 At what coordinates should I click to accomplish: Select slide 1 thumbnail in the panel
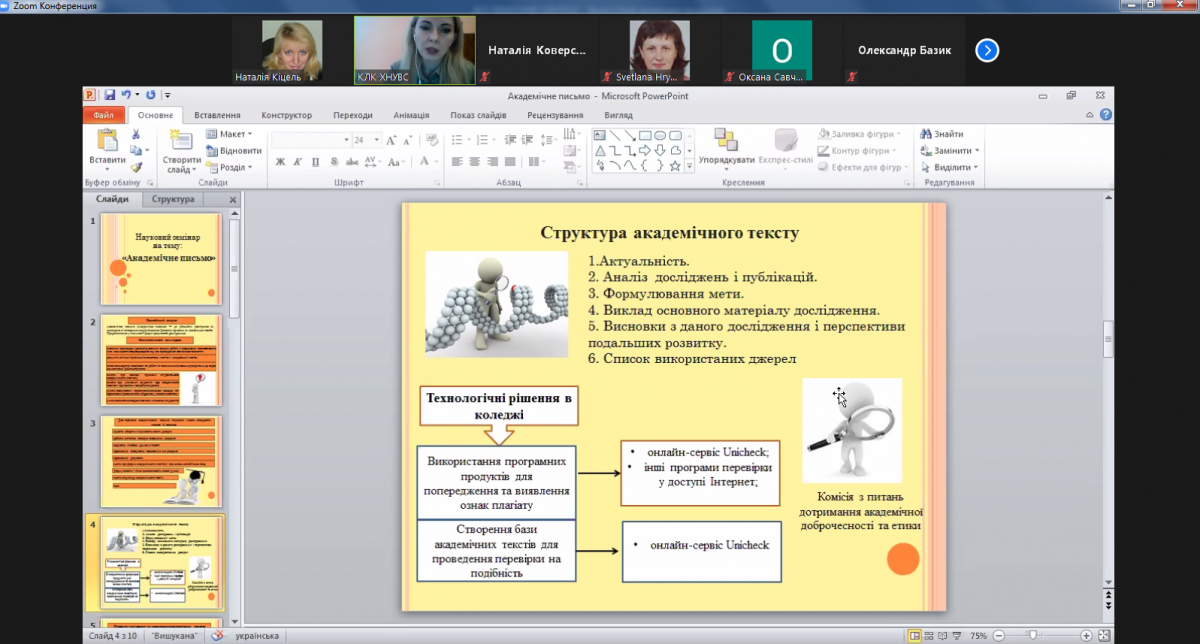(161, 258)
